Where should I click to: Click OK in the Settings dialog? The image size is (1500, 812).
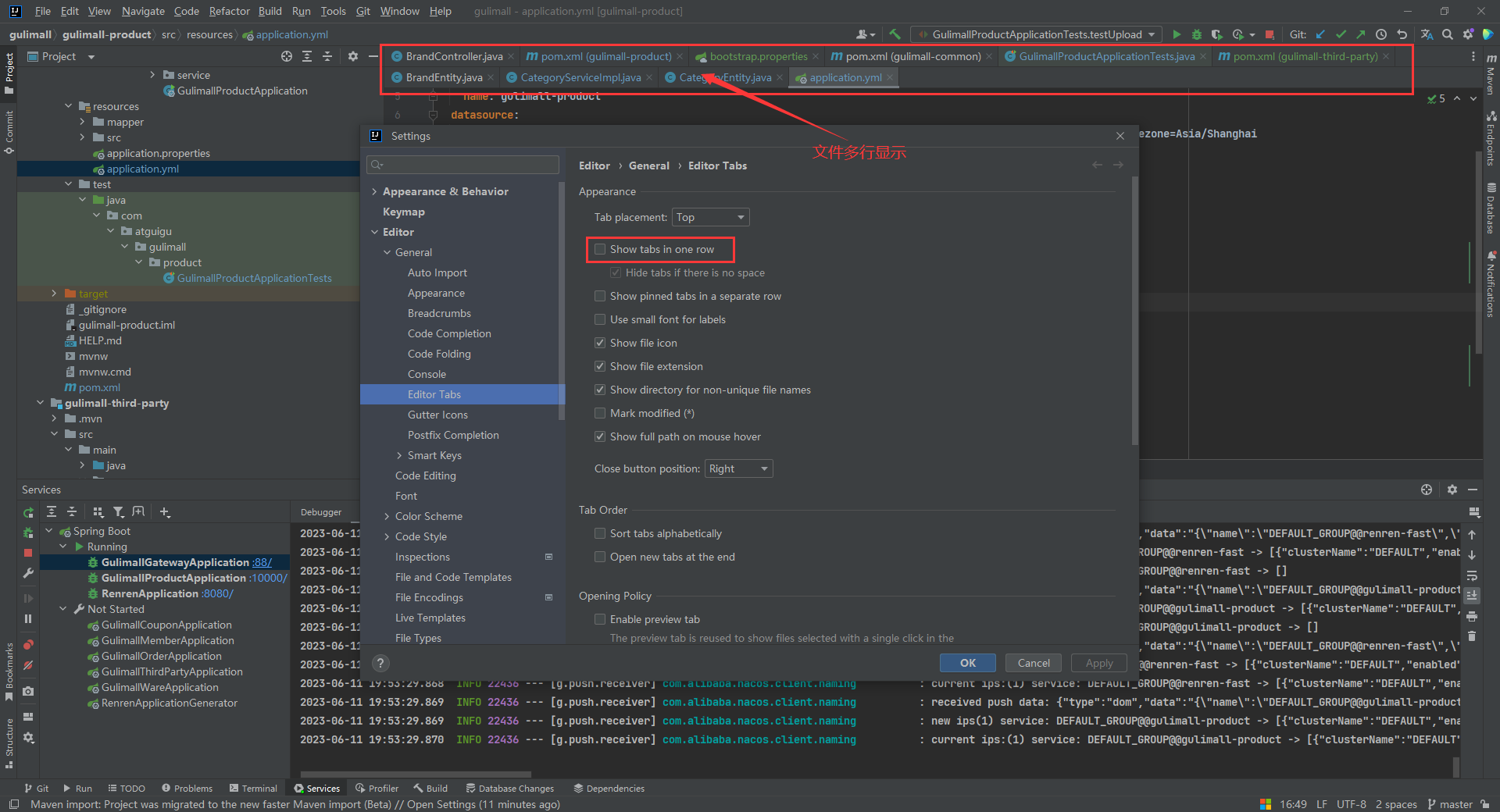[x=967, y=663]
